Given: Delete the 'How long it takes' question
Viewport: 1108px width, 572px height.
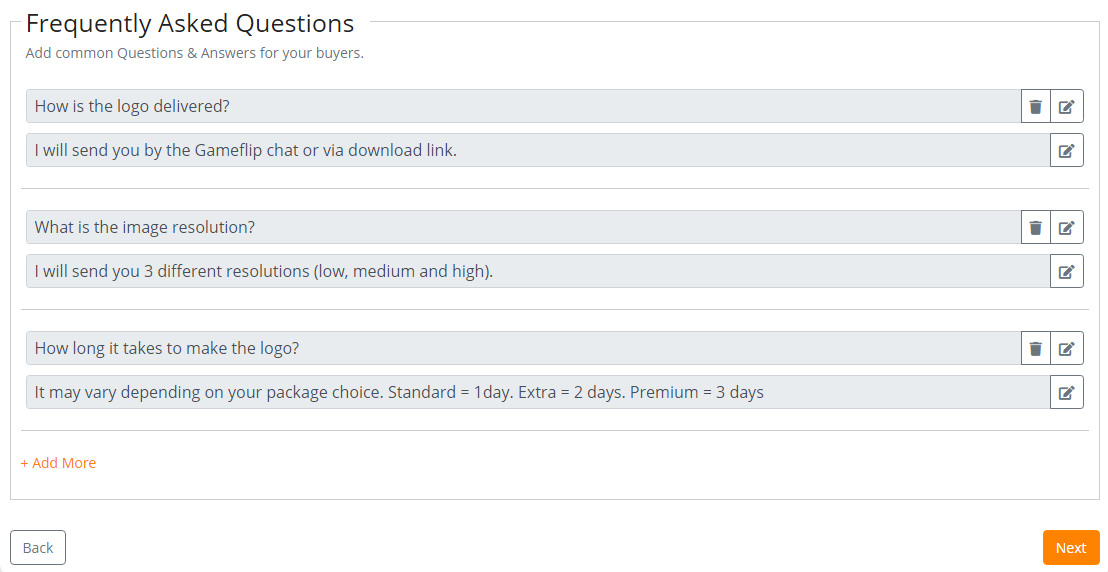Looking at the screenshot, I should click(x=1036, y=348).
